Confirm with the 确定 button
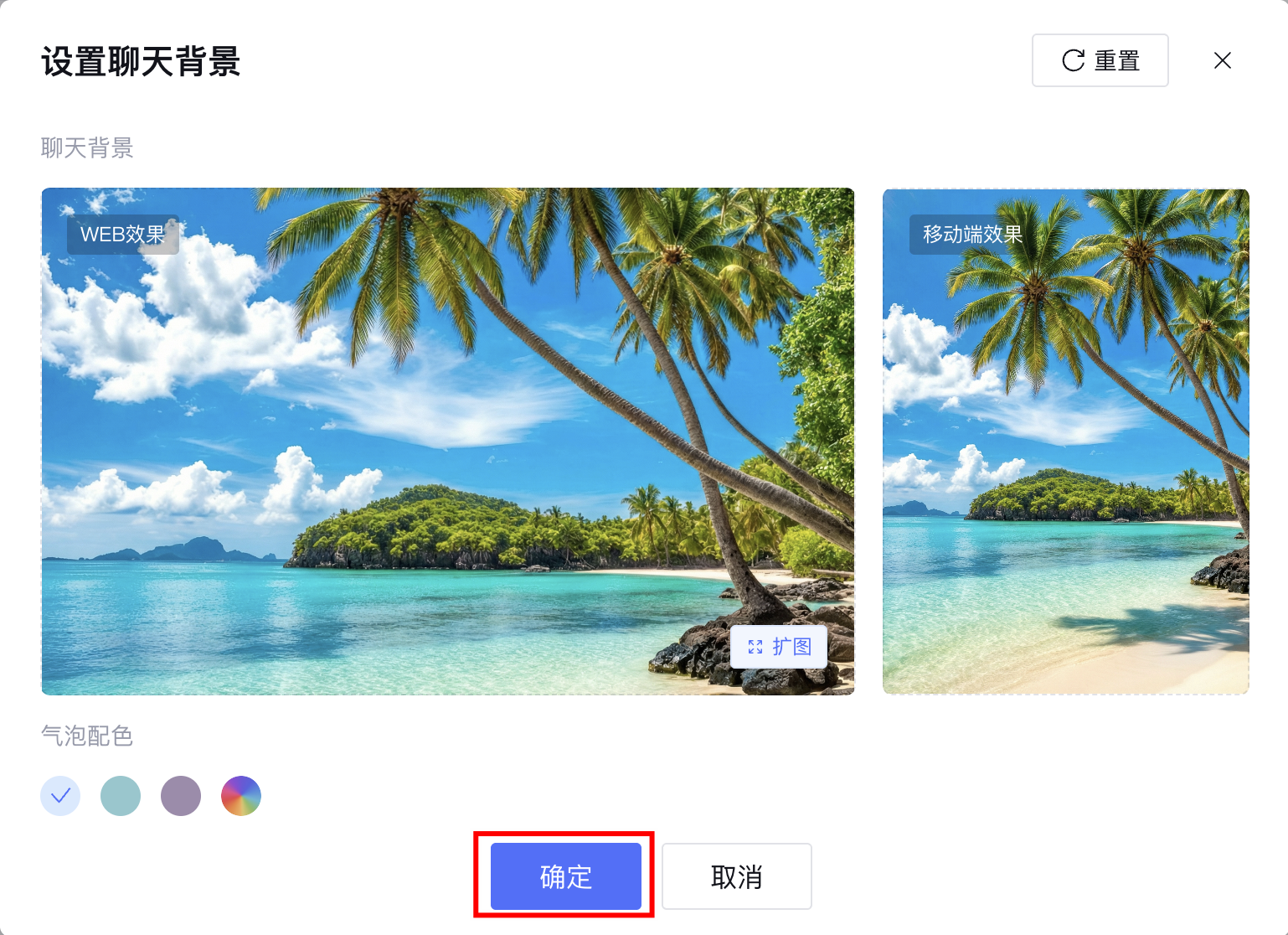The height and width of the screenshot is (935, 1288). 566,876
